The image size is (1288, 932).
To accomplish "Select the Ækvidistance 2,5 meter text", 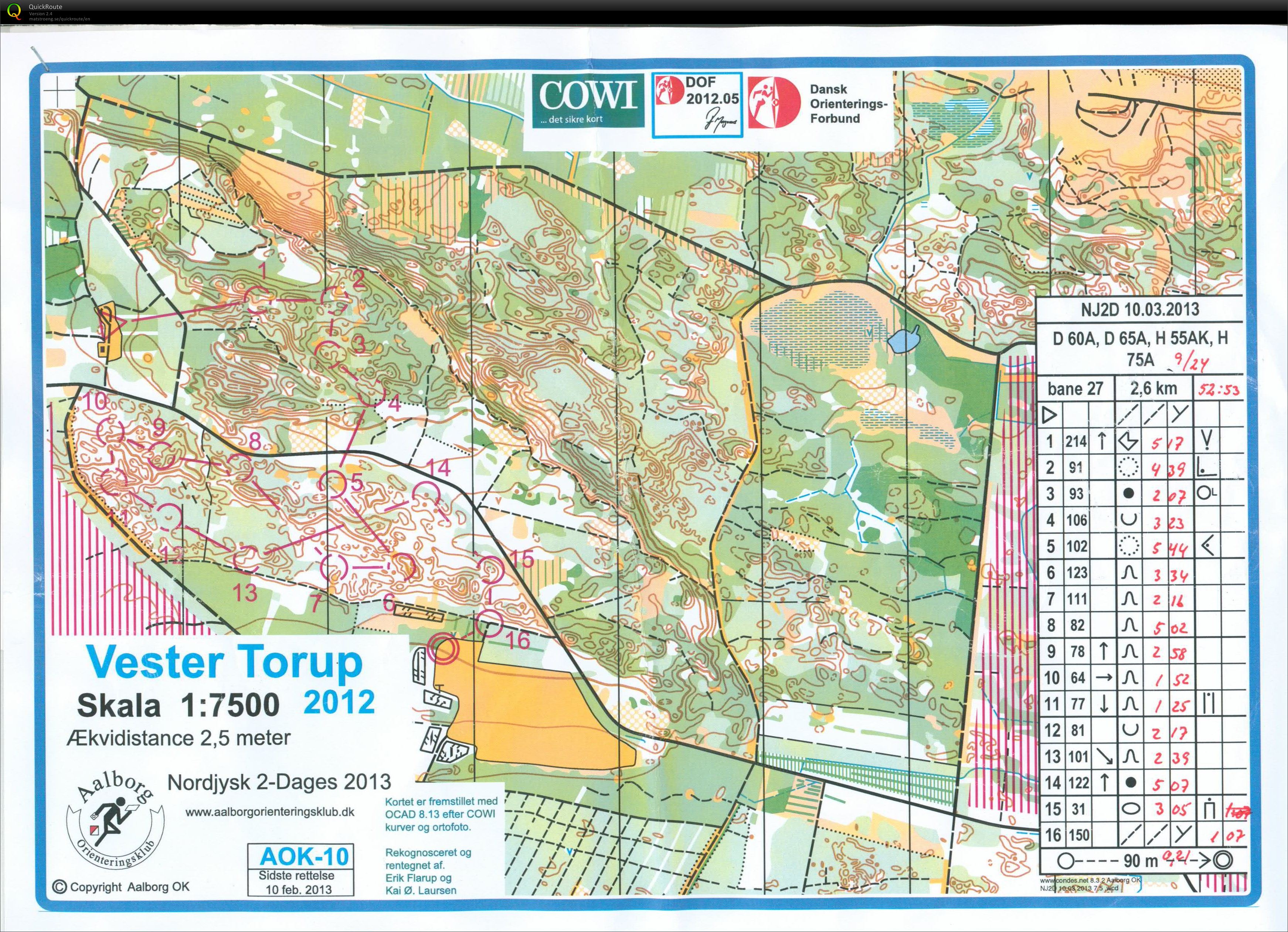I will tap(178, 738).
